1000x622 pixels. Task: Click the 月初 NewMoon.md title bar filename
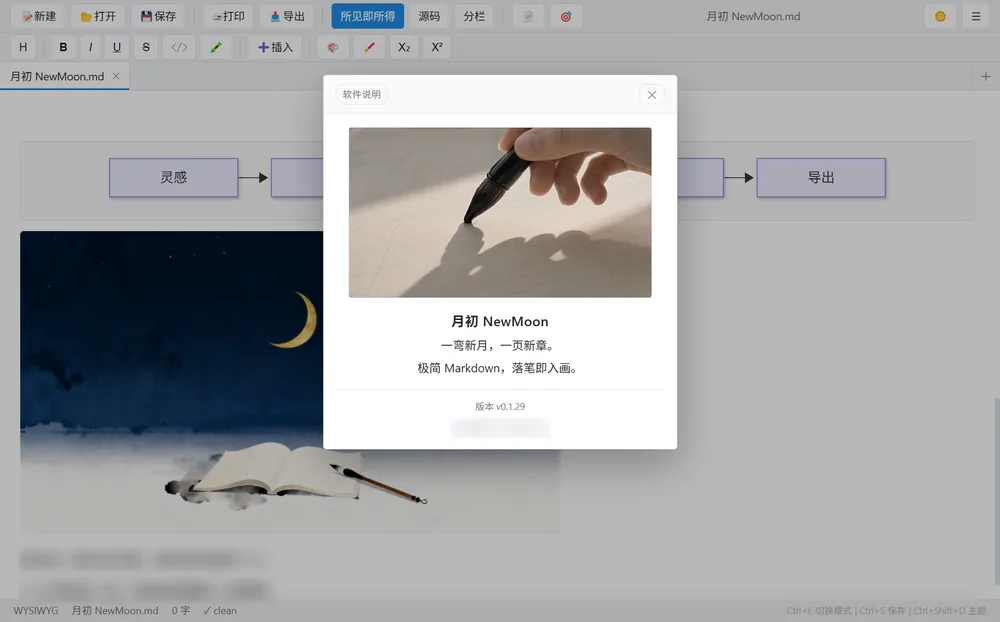[753, 16]
